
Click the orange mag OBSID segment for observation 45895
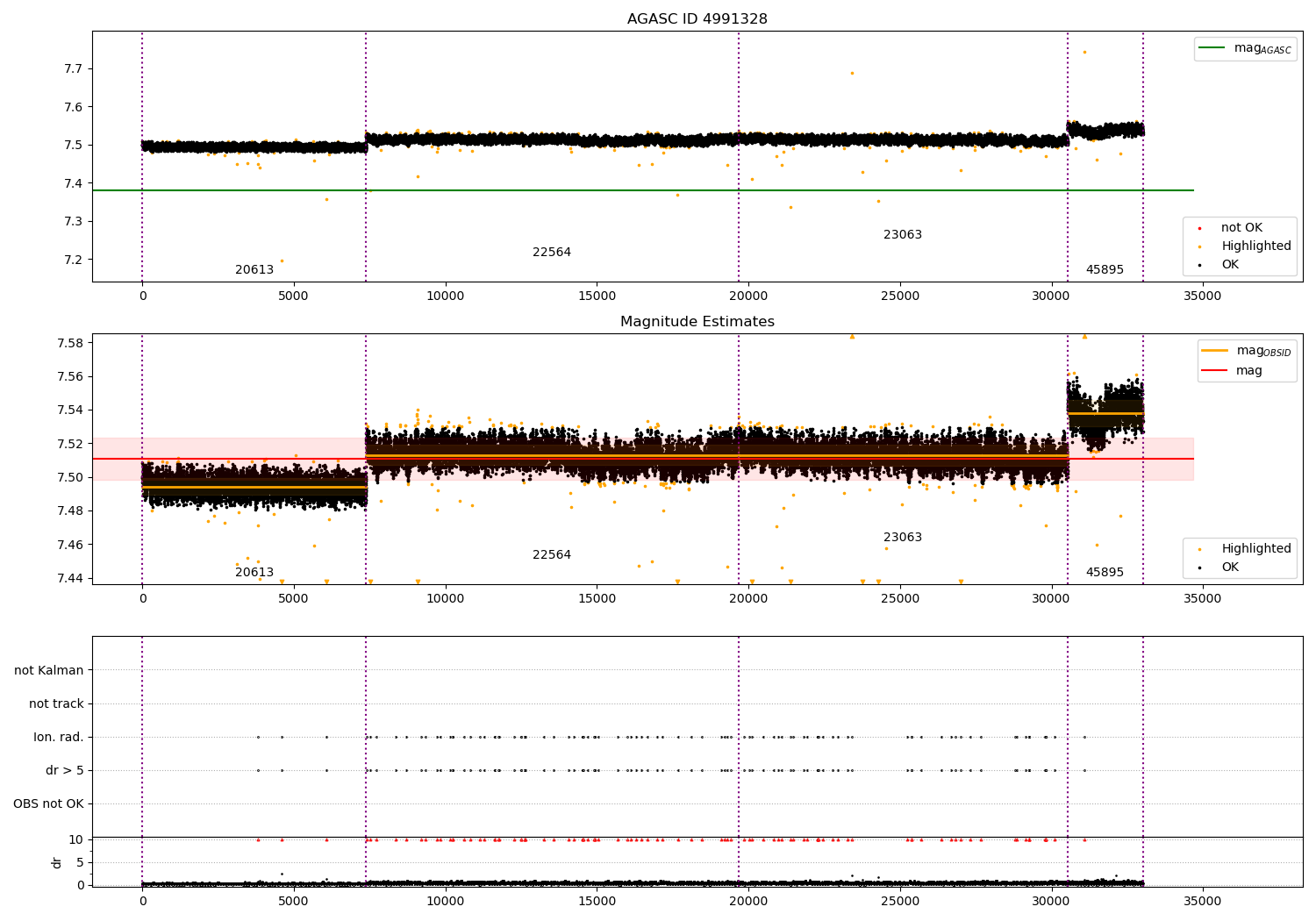[x=1105, y=413]
